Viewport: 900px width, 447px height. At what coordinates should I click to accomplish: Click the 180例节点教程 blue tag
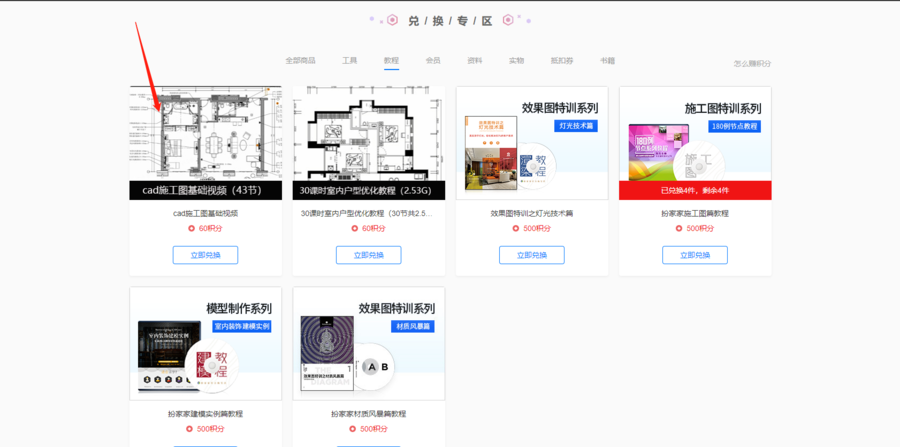click(734, 126)
